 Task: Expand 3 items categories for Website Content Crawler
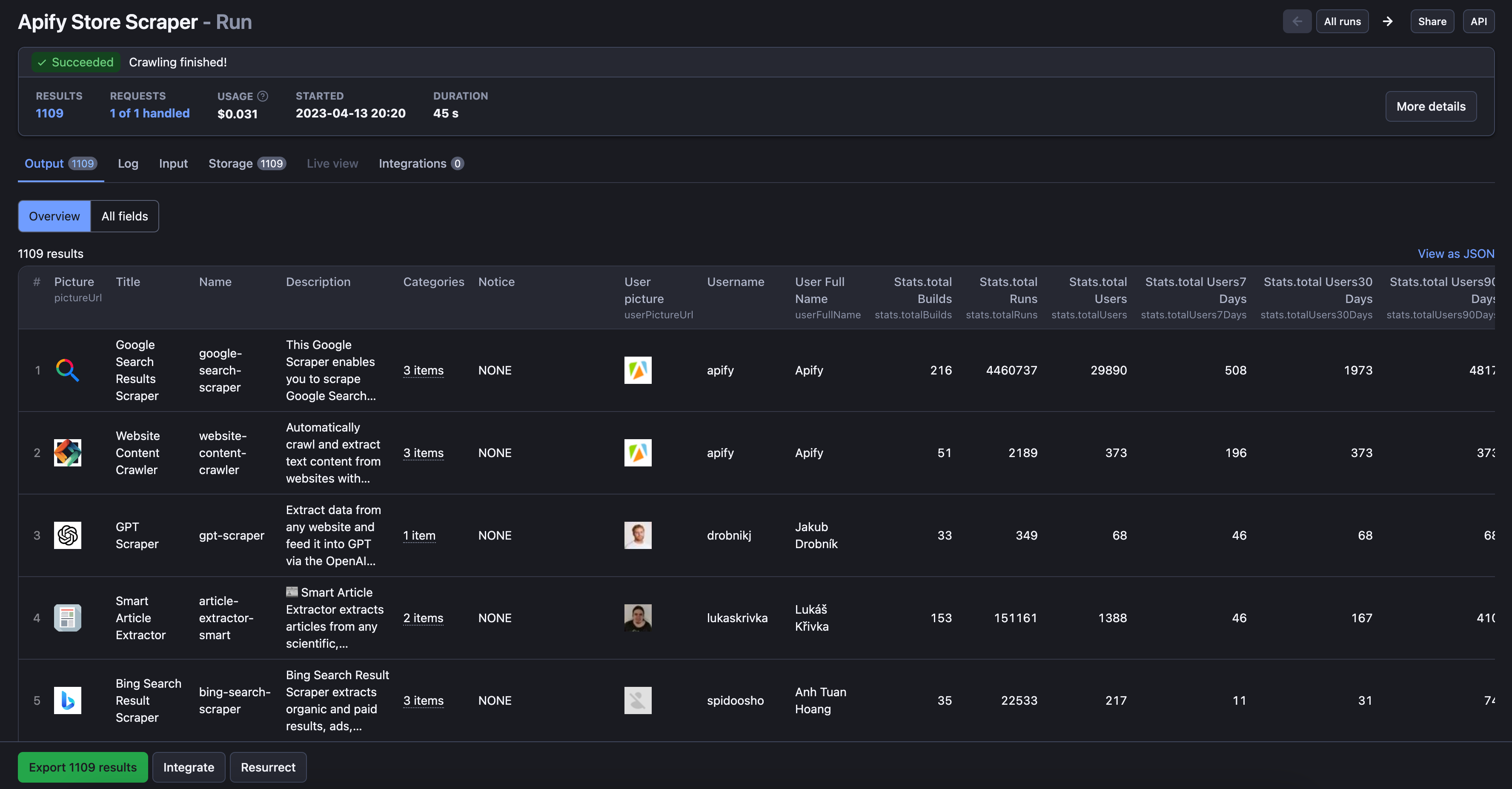[423, 453]
